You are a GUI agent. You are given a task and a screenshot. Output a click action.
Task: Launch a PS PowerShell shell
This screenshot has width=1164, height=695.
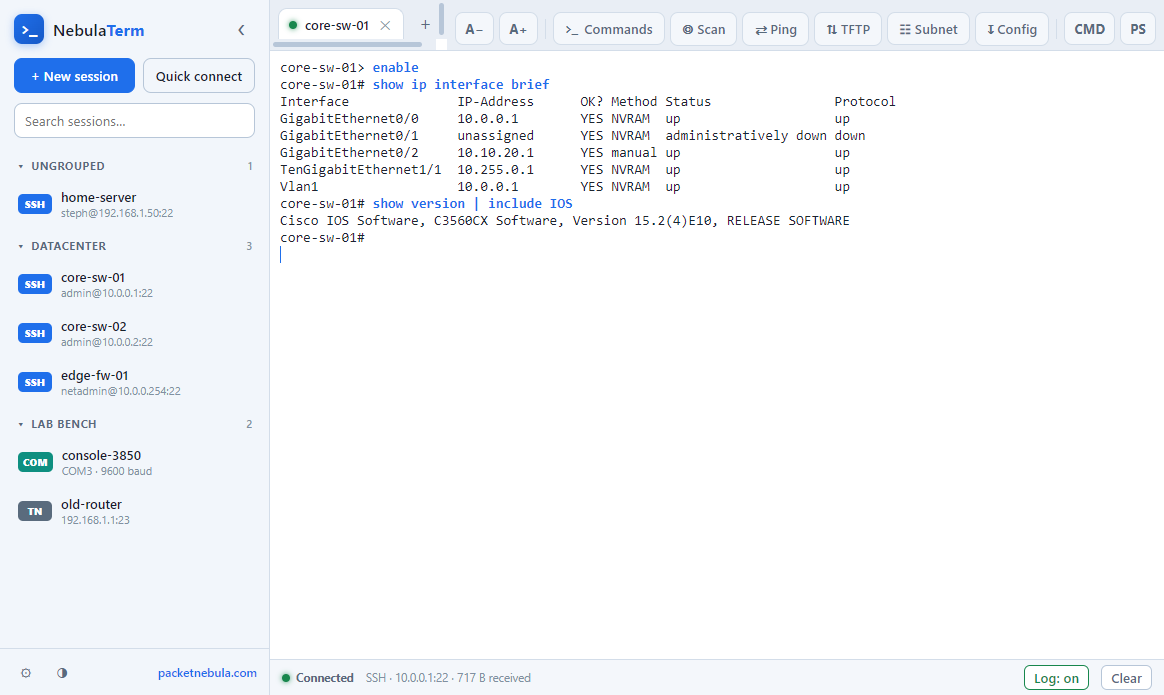1138,29
